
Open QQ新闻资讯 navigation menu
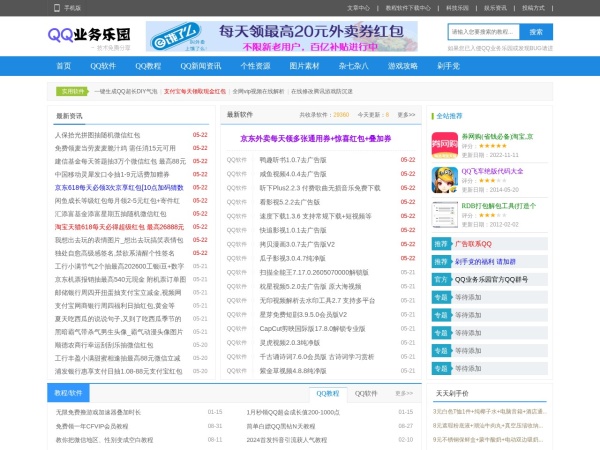click(x=201, y=66)
